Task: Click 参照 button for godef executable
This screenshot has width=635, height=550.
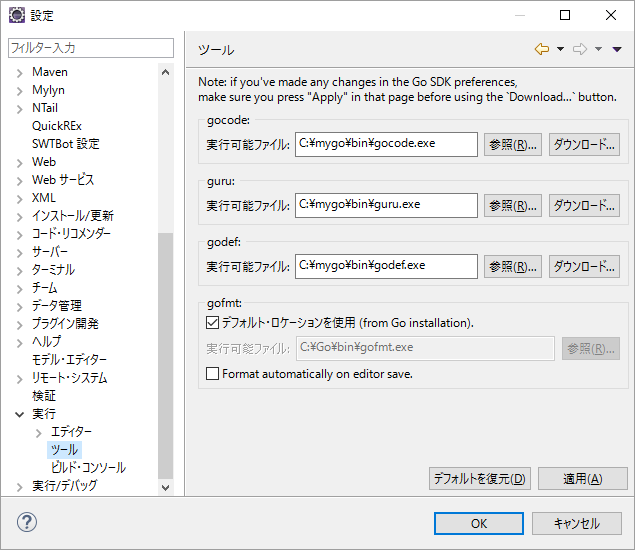Action: point(513,266)
